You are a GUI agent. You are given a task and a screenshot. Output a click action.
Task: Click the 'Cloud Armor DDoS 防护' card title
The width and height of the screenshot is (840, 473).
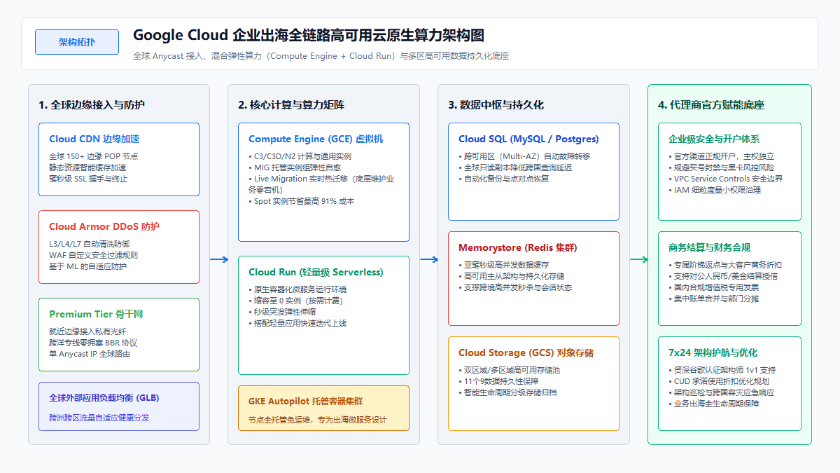[x=104, y=227]
